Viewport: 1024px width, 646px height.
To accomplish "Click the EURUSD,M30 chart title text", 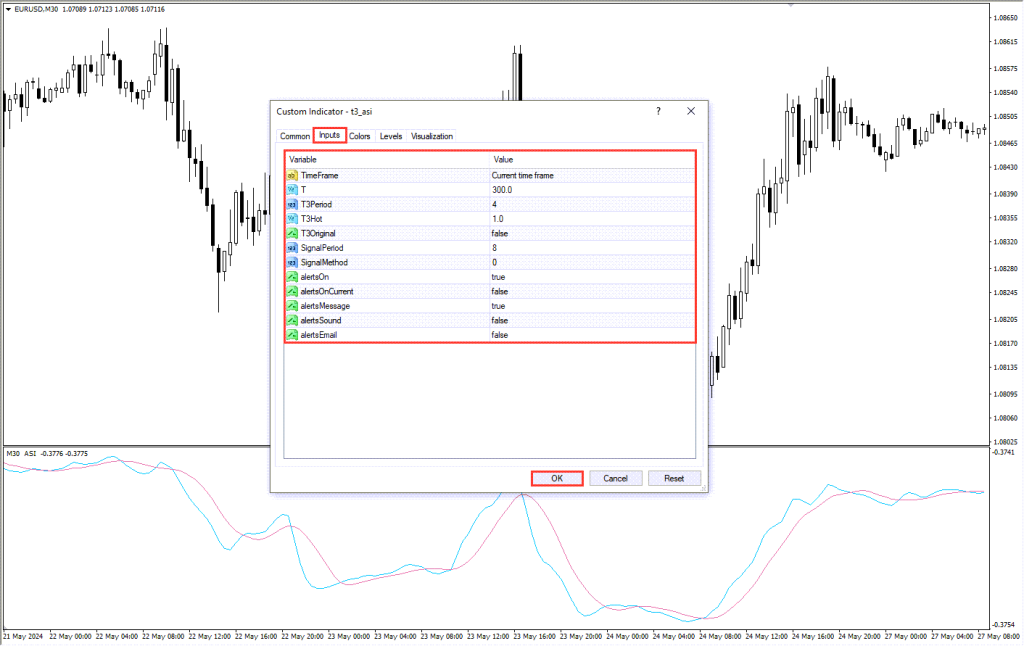I will (36, 9).
